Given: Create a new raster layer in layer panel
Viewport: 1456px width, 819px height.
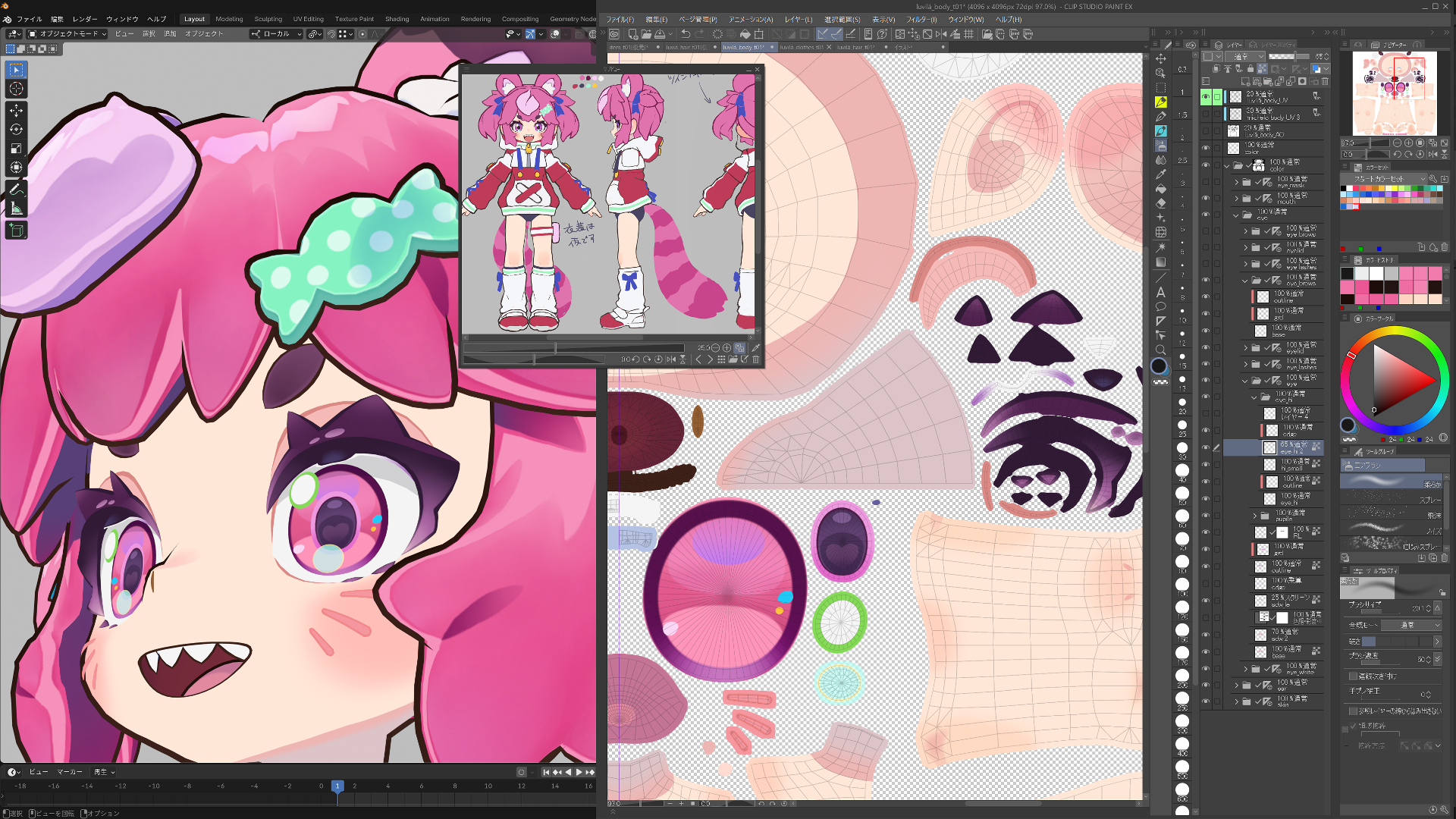Looking at the screenshot, I should pos(1245,82).
